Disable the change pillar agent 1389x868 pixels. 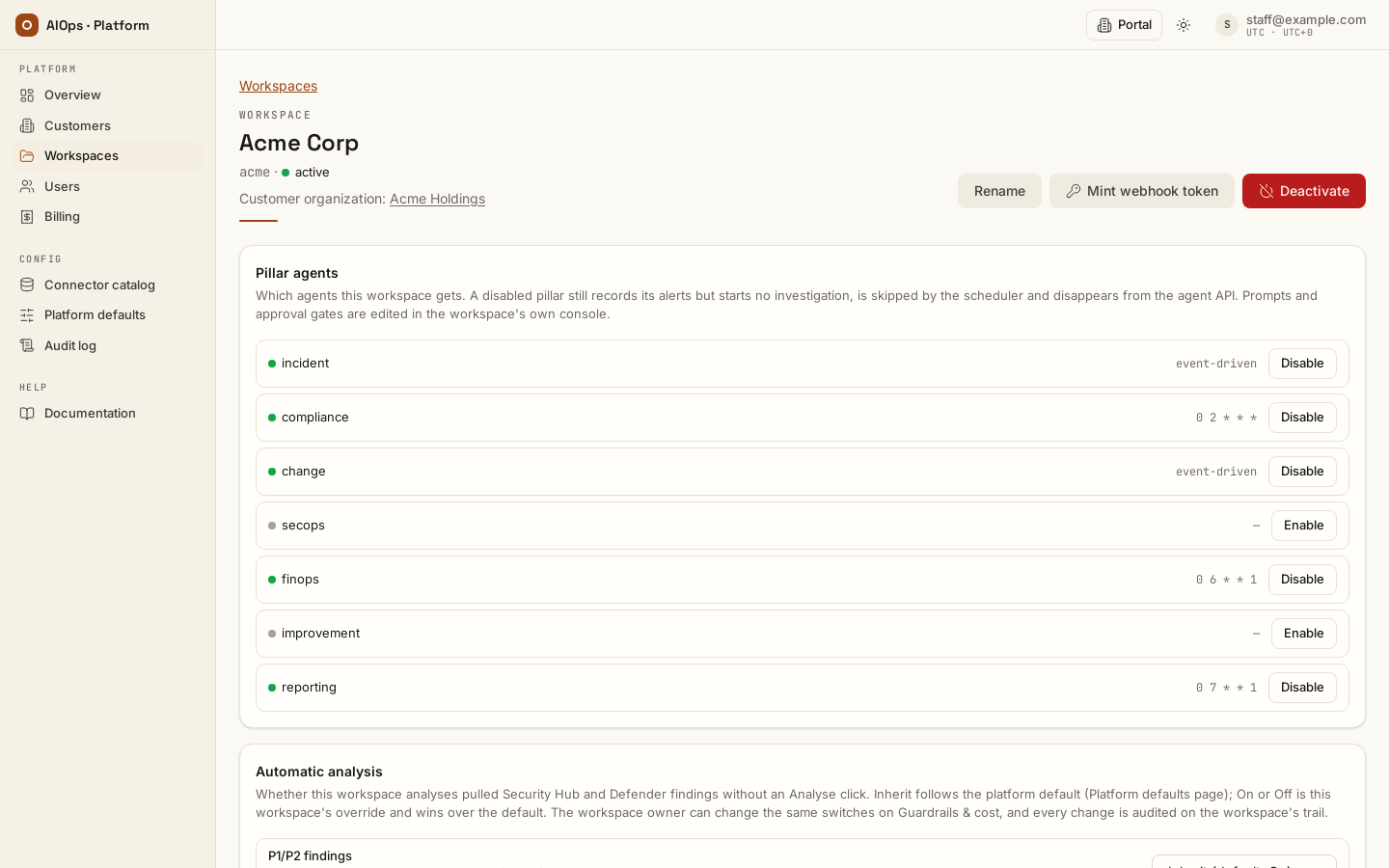(1302, 472)
